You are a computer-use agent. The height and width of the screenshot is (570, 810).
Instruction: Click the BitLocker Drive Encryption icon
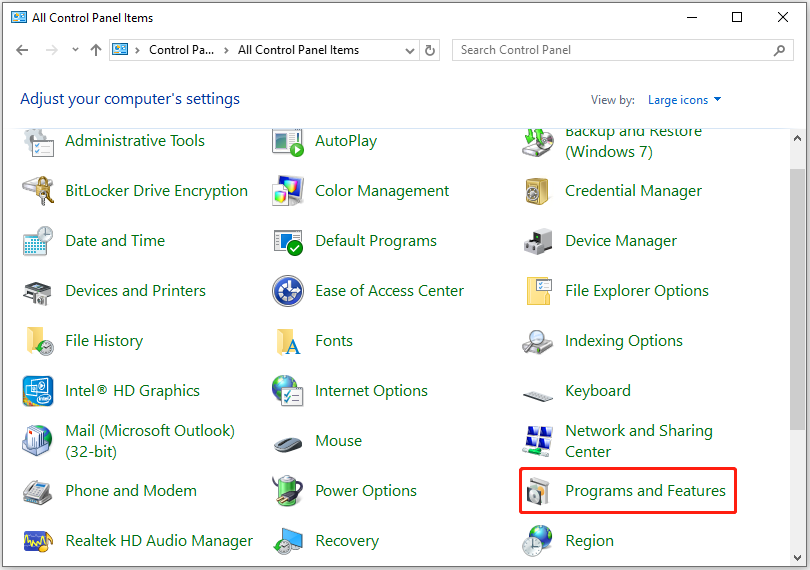pyautogui.click(x=38, y=191)
